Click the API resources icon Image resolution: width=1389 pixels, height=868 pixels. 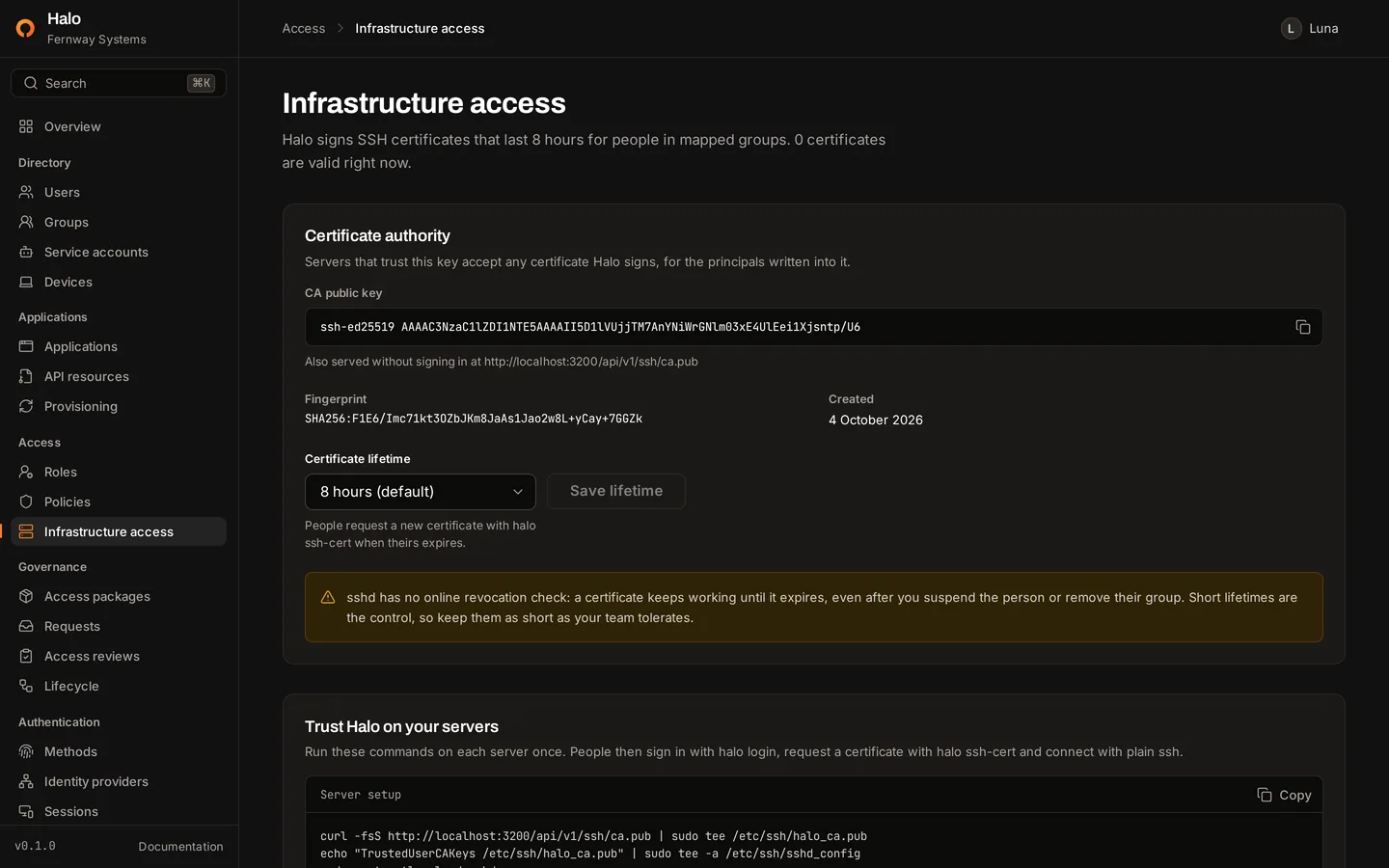pos(26,376)
